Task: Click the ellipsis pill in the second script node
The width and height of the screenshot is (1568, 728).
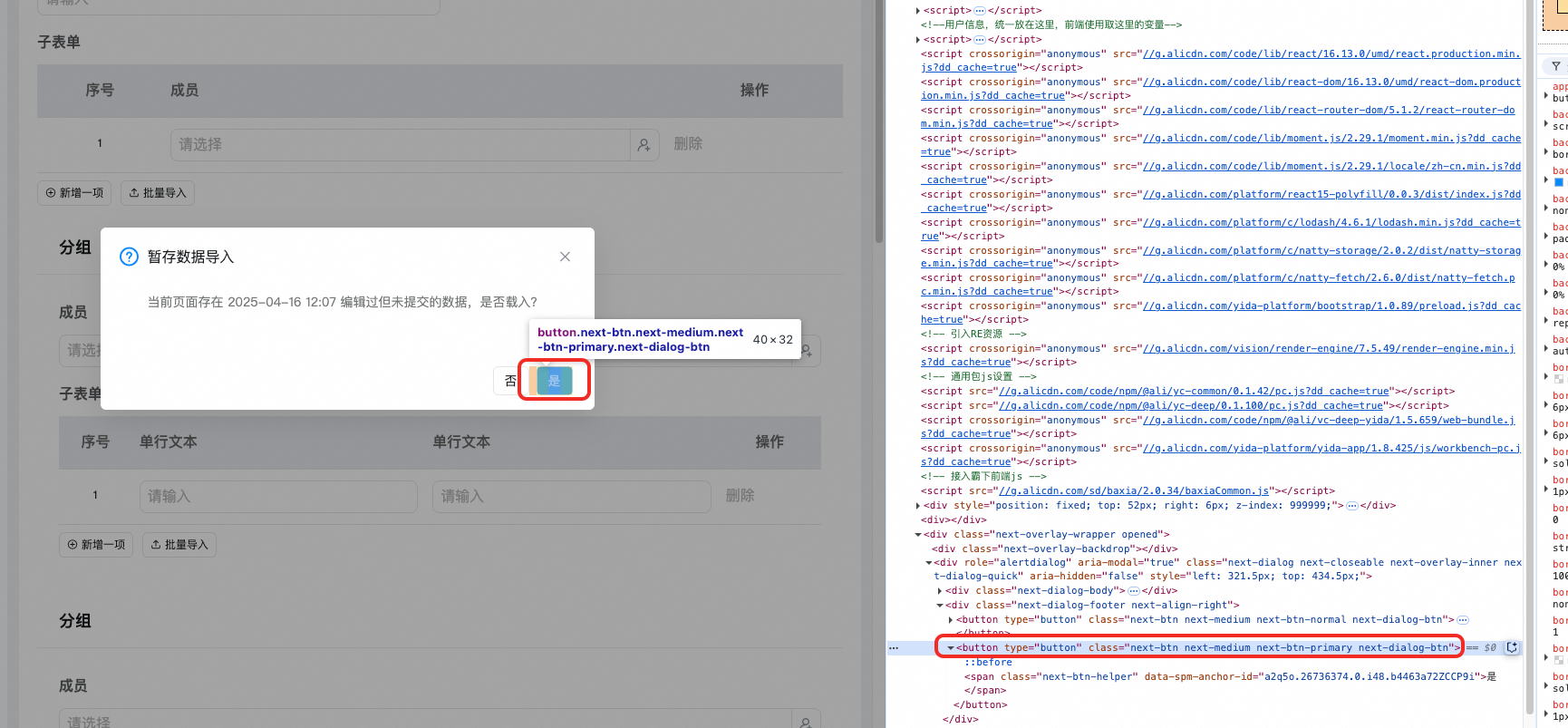Action: coord(979,40)
